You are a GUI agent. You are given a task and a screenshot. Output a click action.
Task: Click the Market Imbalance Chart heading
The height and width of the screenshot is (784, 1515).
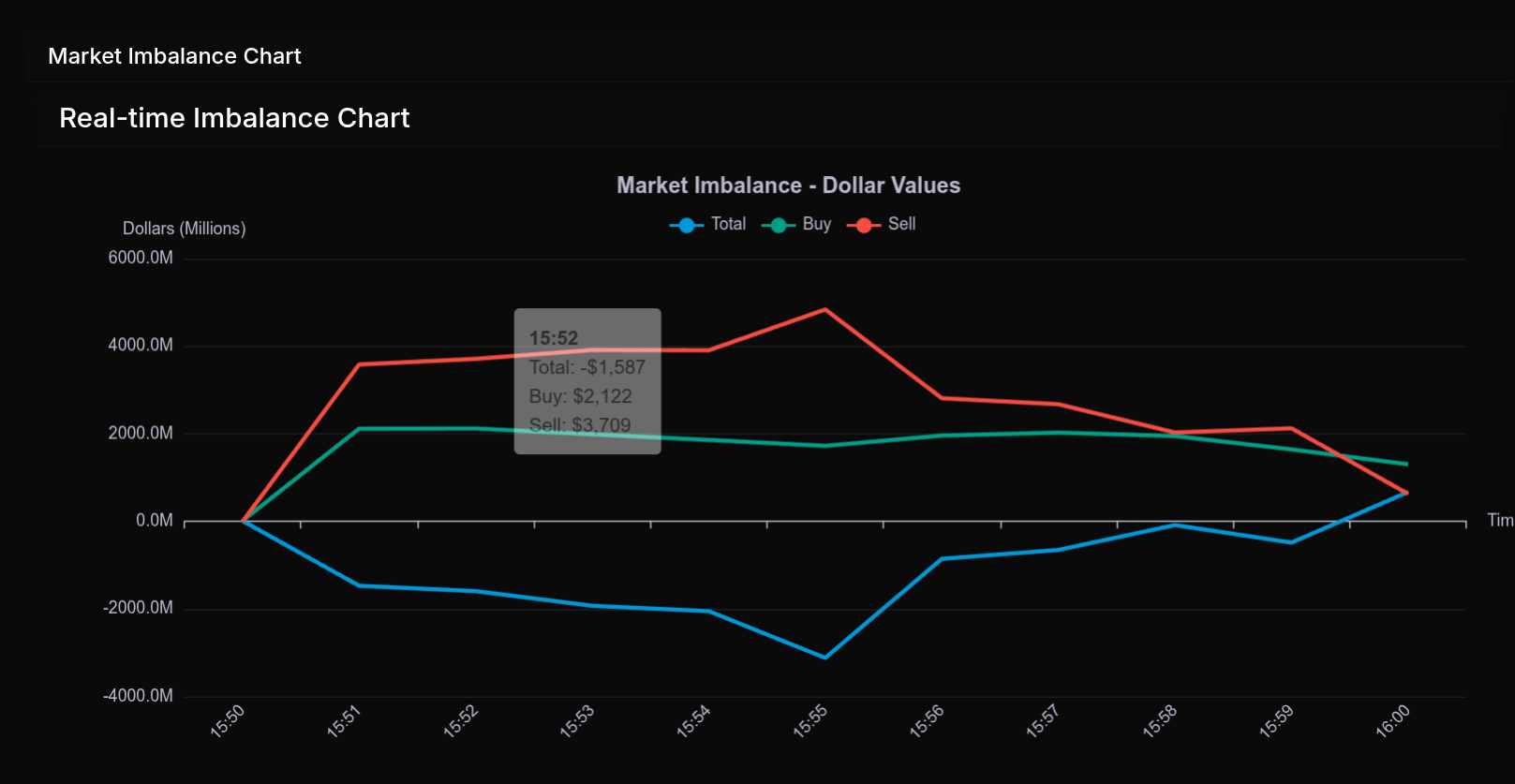174,56
